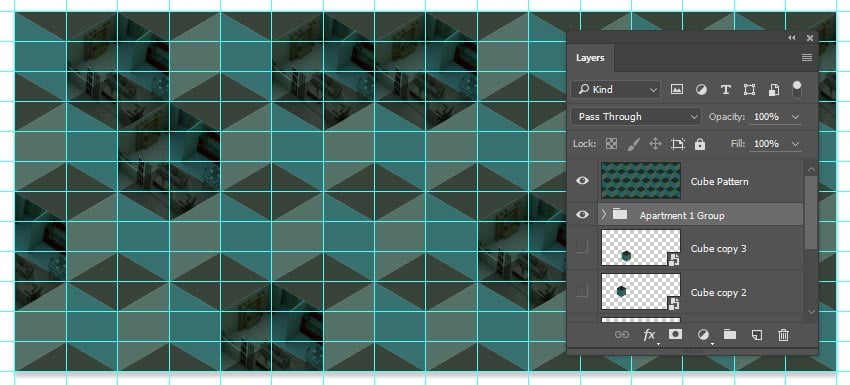Toggle layer filtering on or off
The height and width of the screenshot is (385, 850).
[796, 89]
